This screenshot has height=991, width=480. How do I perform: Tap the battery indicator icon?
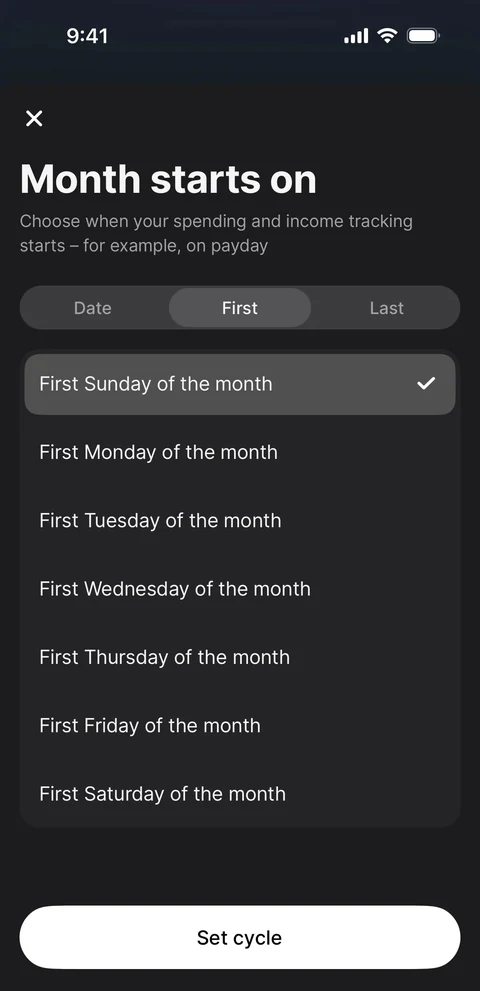[x=423, y=36]
